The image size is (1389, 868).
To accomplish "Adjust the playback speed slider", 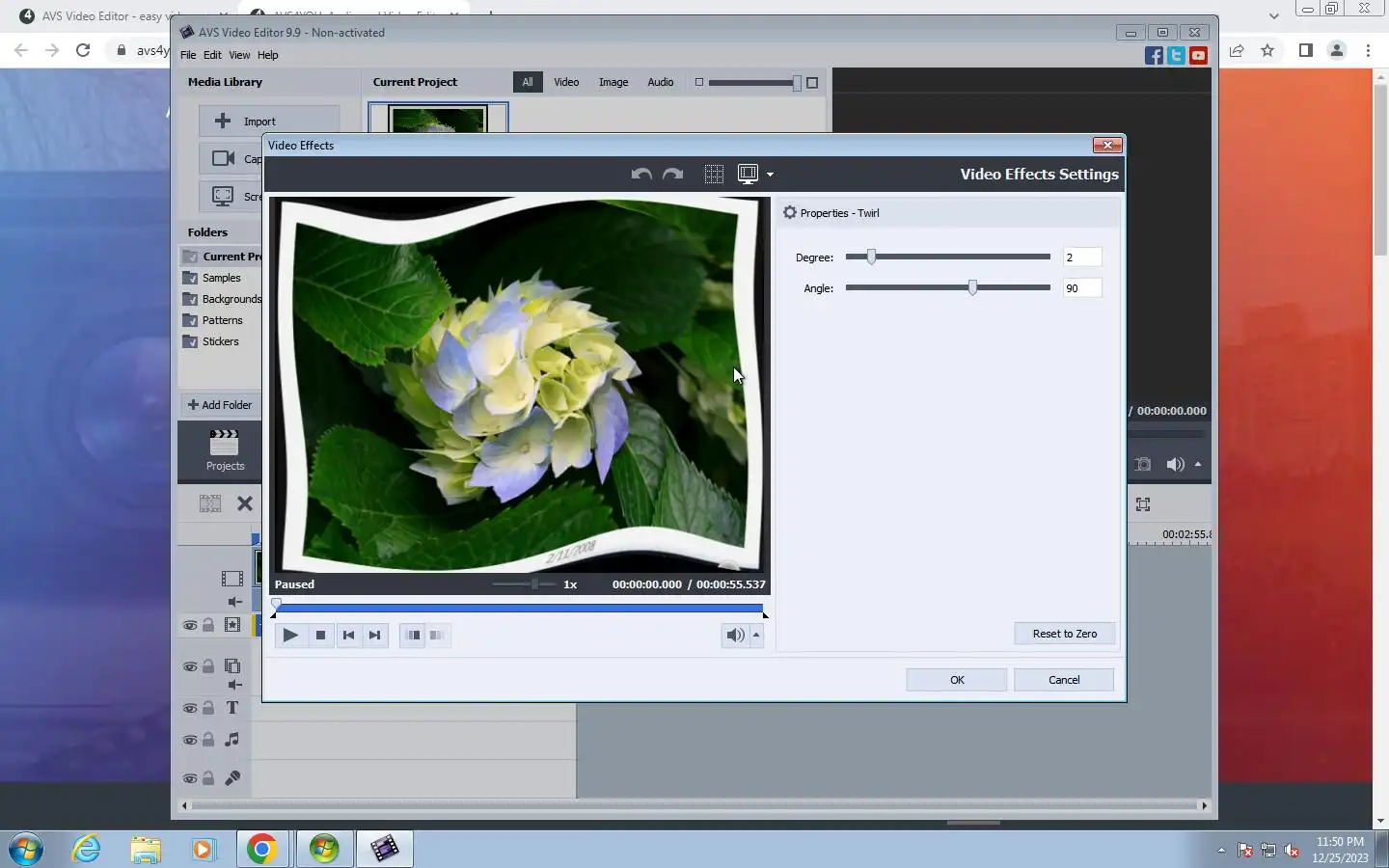I will (534, 584).
